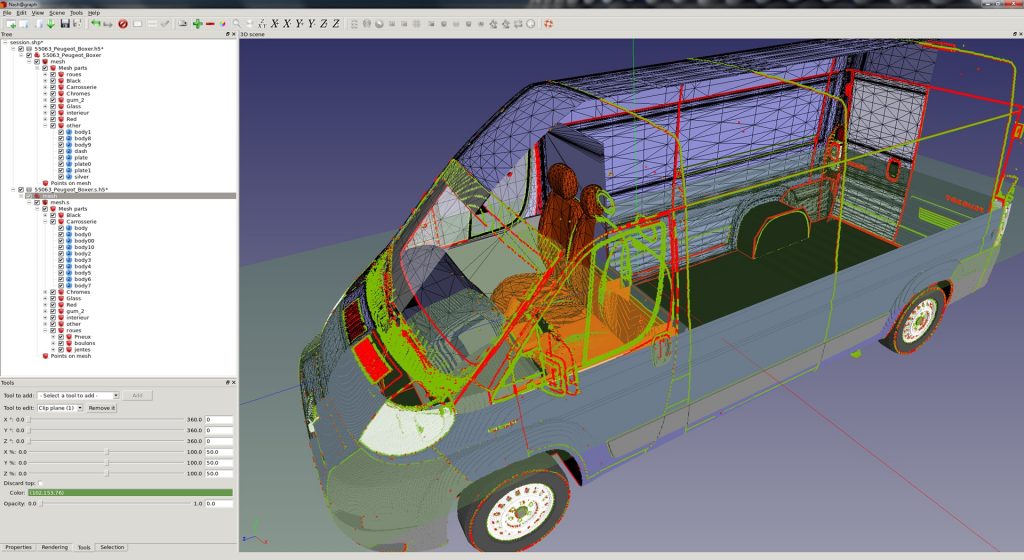Open the Tool to edit Clip plane dropdown
Screen dimensions: 1024x560
point(60,408)
